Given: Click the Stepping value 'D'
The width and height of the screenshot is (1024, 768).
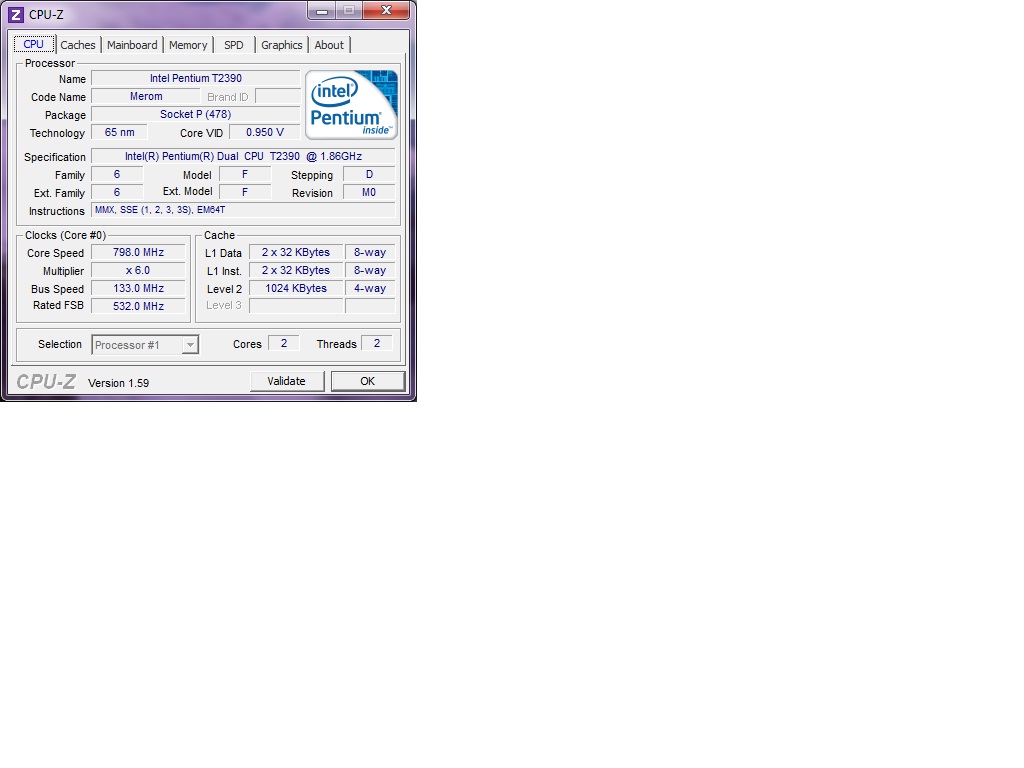Looking at the screenshot, I should [369, 174].
